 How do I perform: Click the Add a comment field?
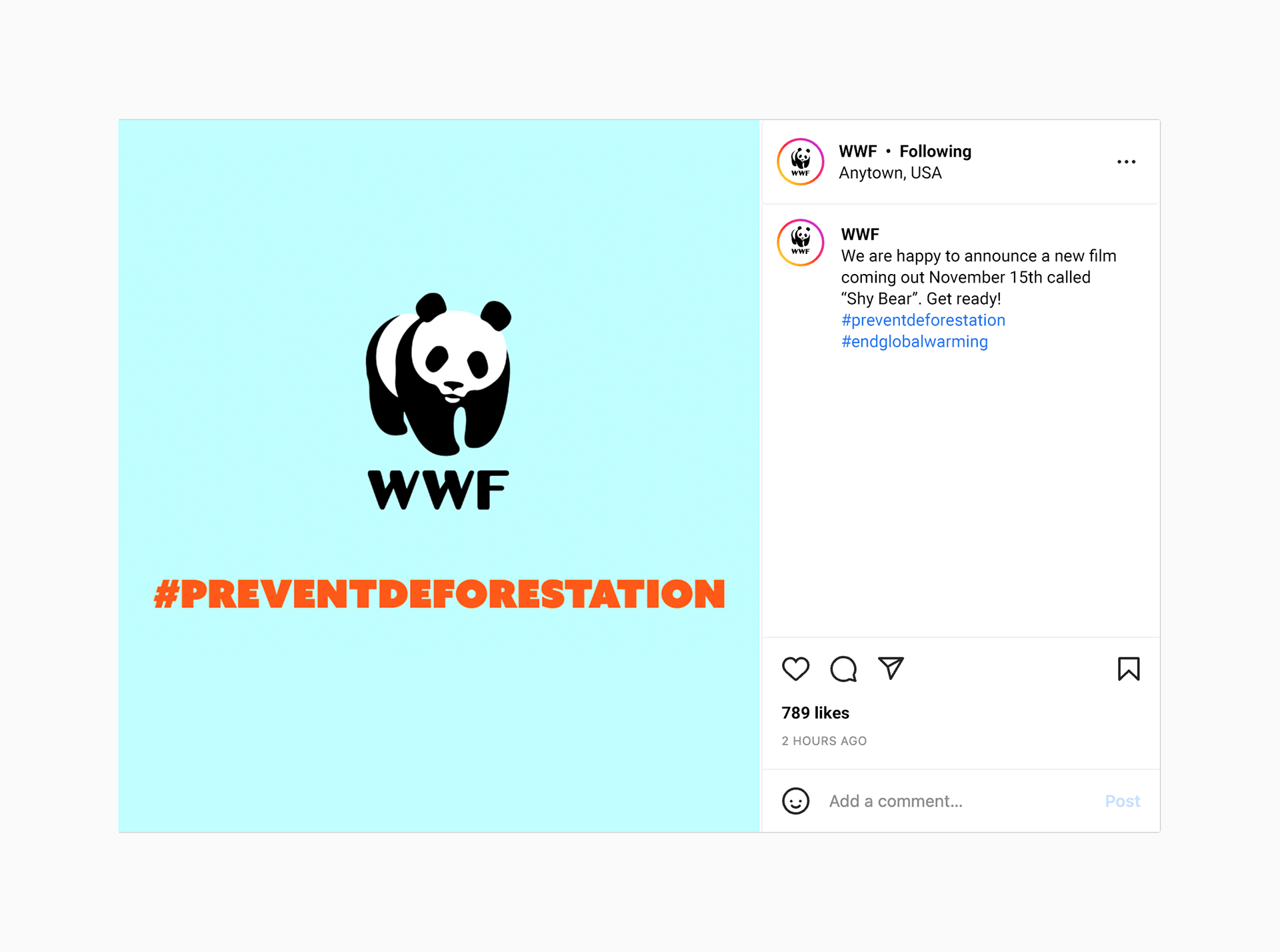point(960,801)
